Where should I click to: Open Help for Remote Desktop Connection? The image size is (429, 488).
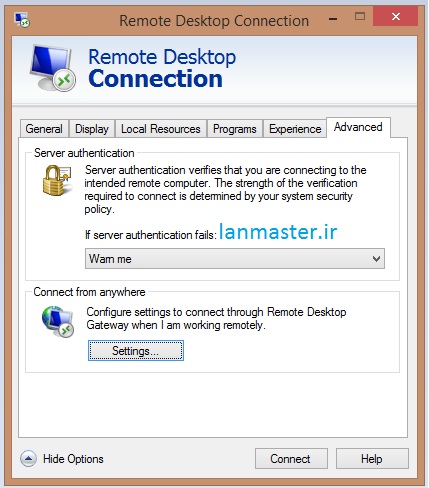click(372, 459)
